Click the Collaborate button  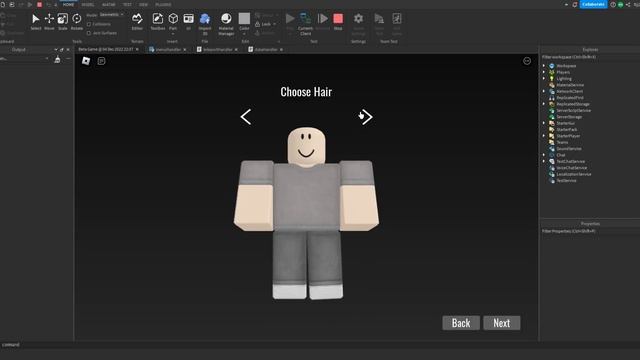click(593, 4)
